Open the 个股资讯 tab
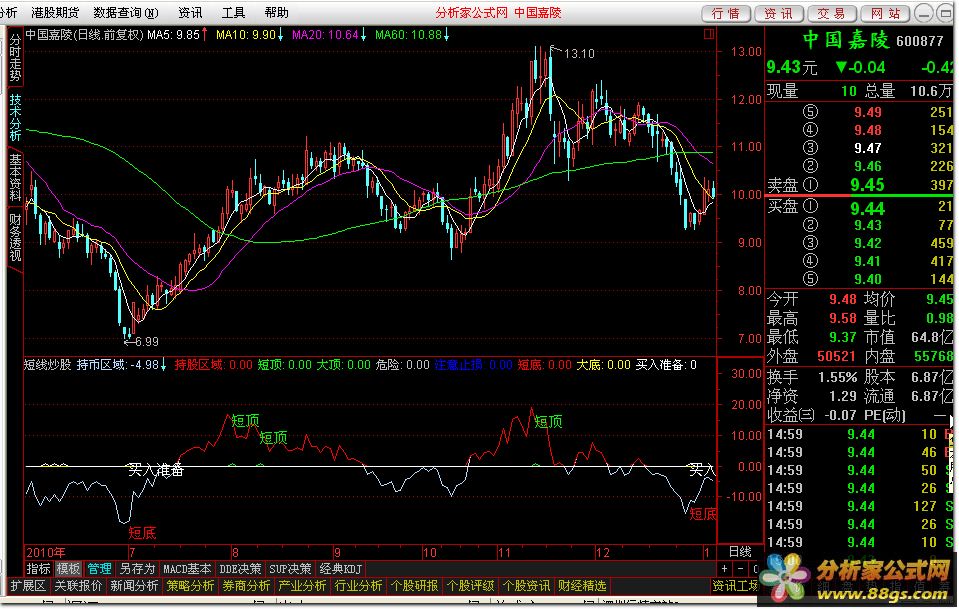The image size is (959, 609). click(526, 586)
